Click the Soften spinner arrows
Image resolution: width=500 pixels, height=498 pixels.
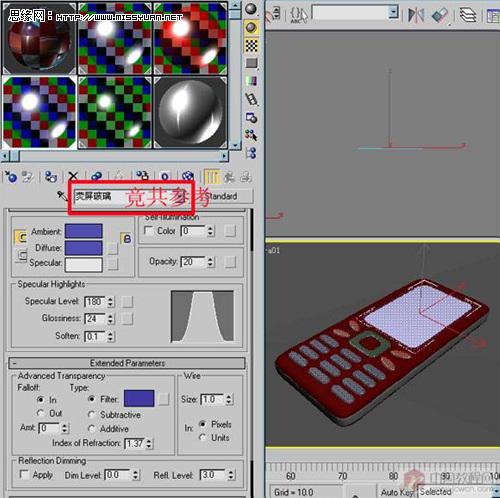(x=110, y=336)
